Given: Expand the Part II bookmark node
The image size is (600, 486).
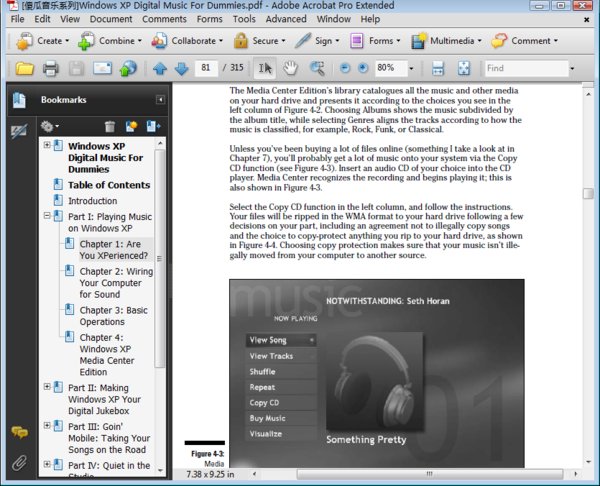Looking at the screenshot, I should click(47, 387).
